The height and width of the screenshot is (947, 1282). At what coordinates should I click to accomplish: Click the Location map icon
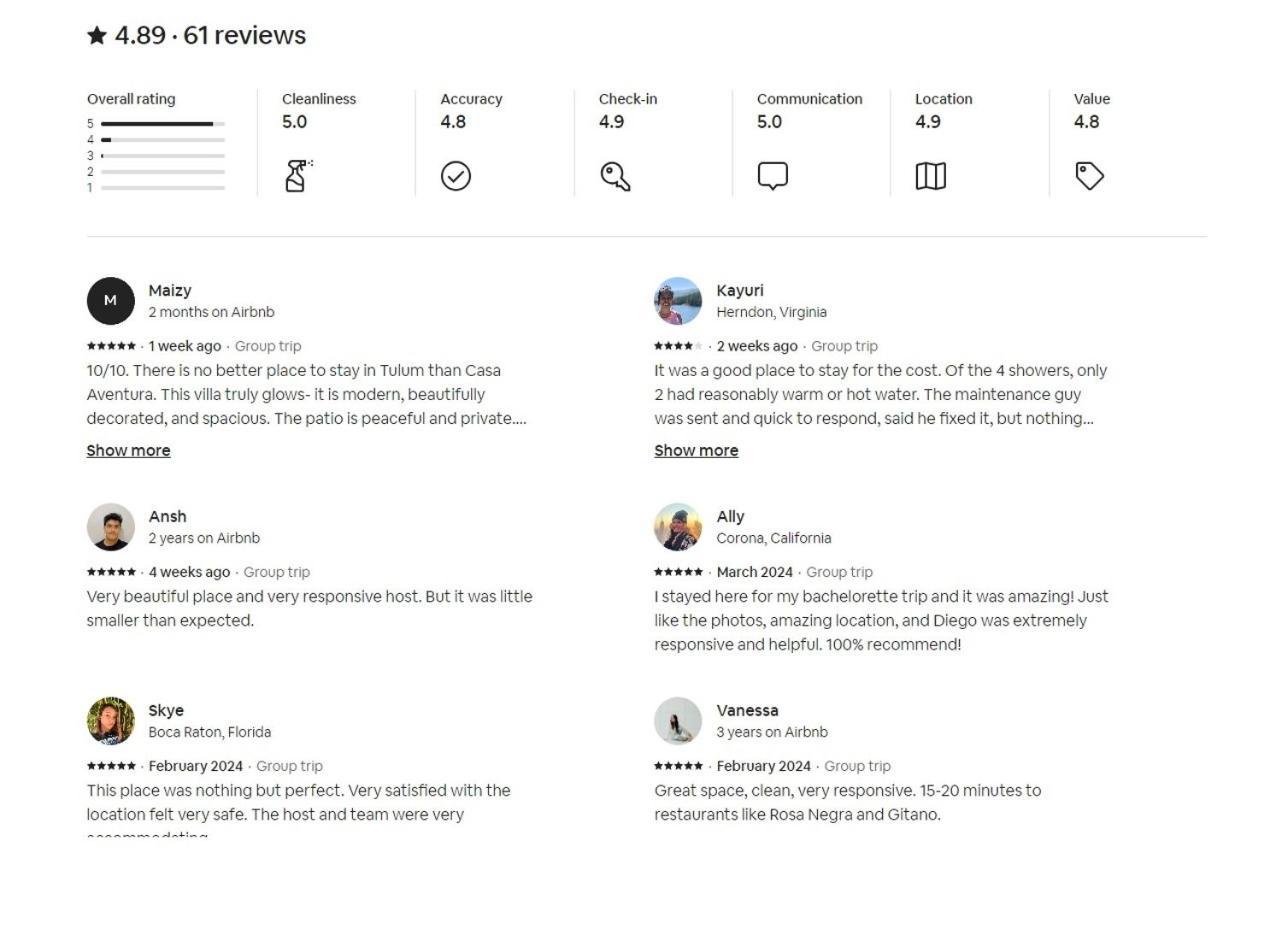930,176
